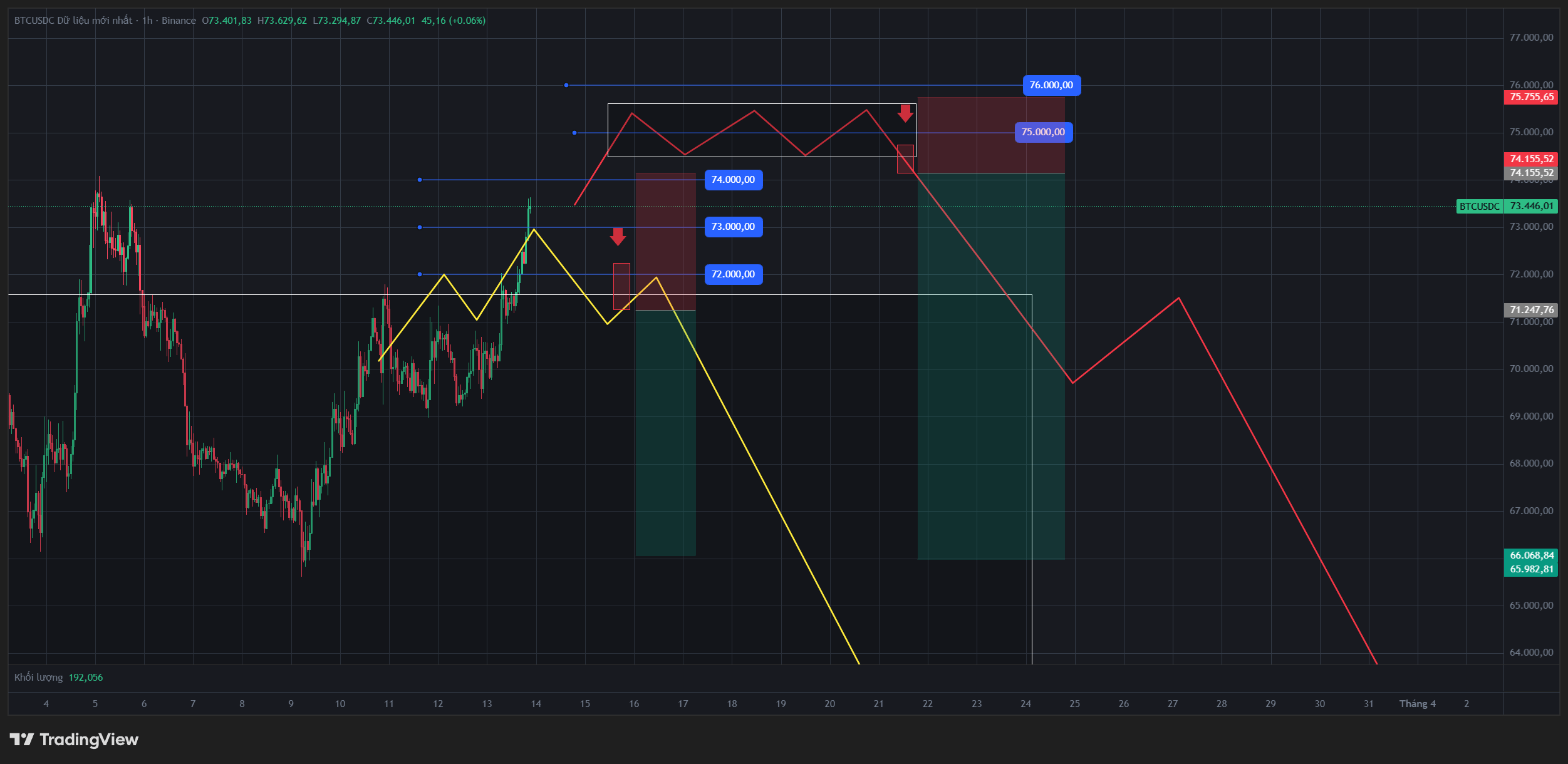The width and height of the screenshot is (1568, 764).
Task: Click the BTCUSDC symbol title at the top left
Action: [34, 21]
